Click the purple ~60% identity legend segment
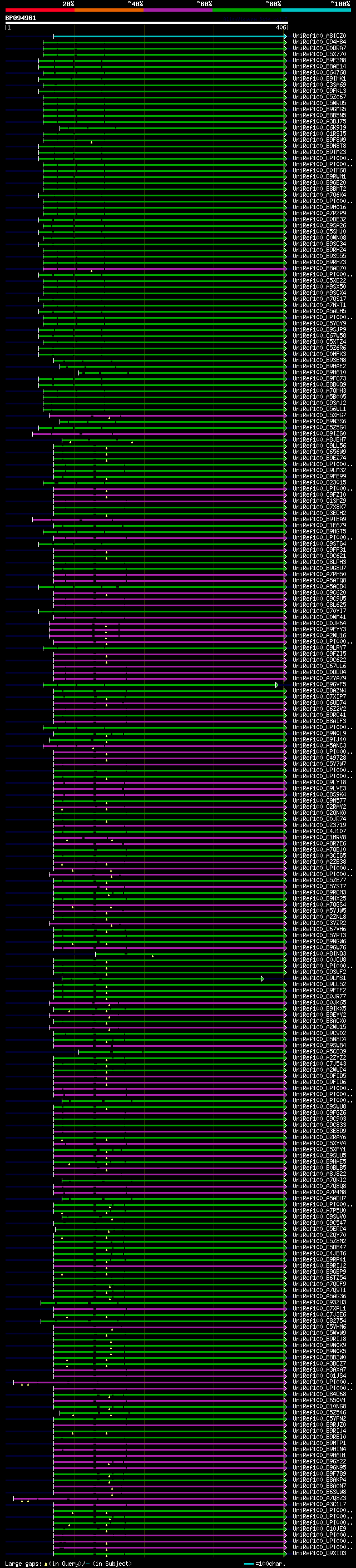 179,10
